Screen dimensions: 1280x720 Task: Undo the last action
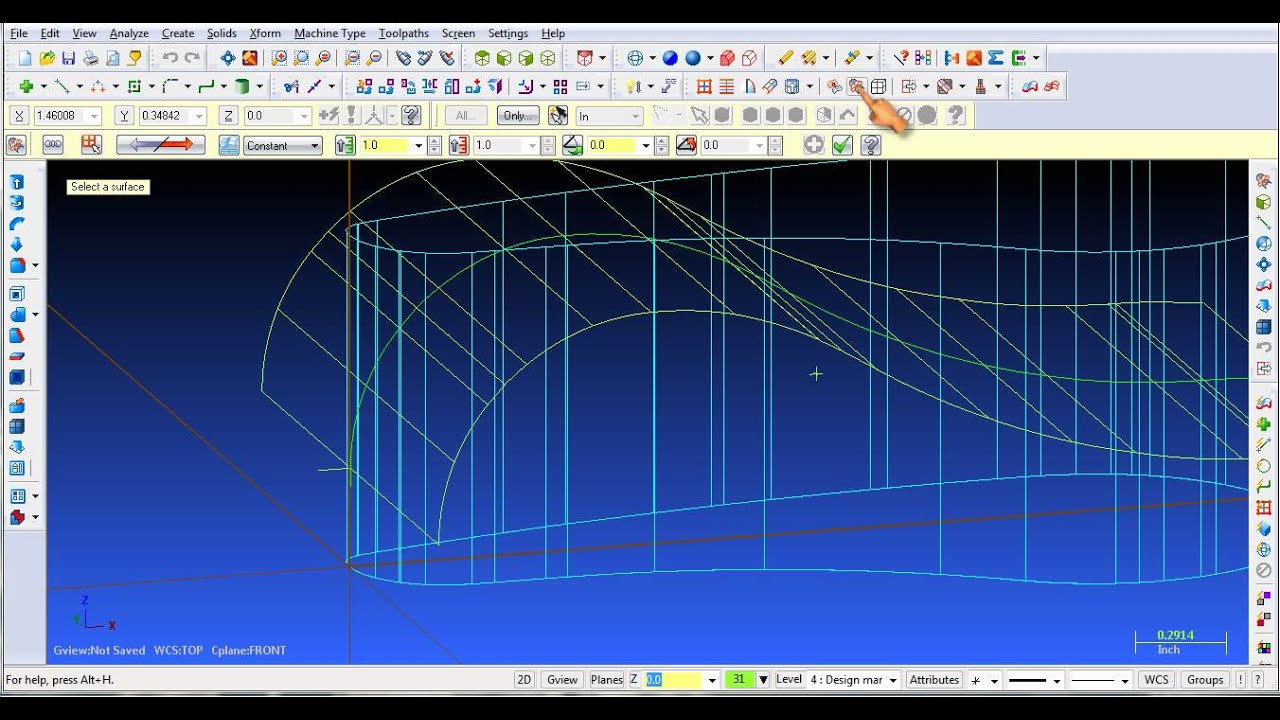[x=170, y=58]
